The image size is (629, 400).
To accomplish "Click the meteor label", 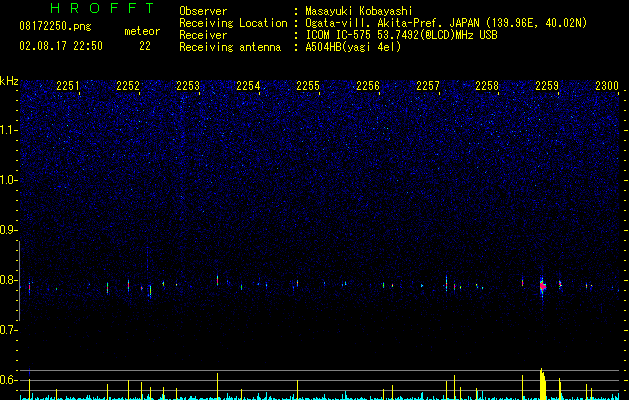I will (142, 31).
